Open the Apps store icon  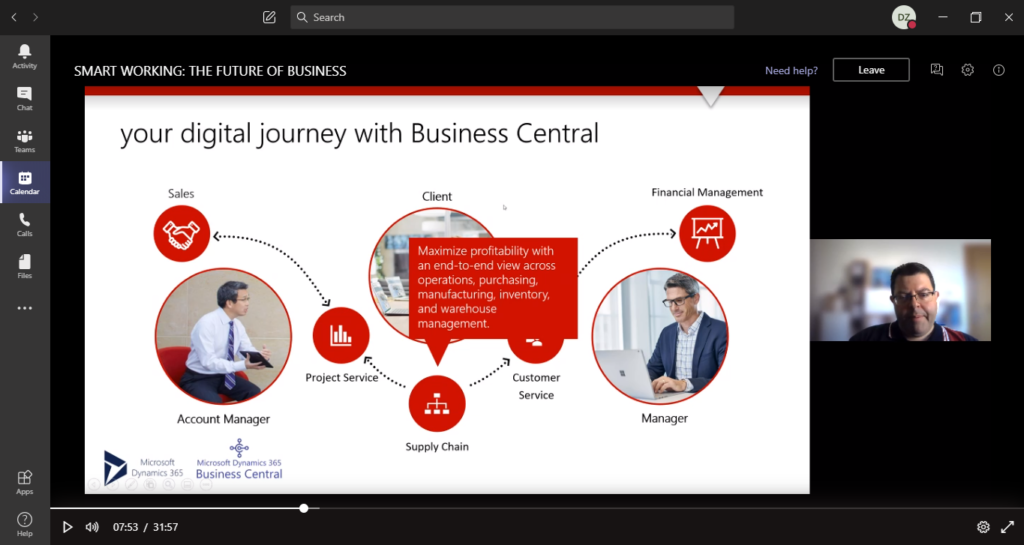24,482
